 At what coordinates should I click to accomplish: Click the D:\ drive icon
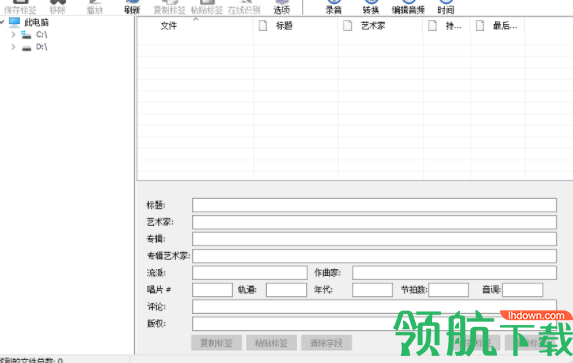(26, 48)
